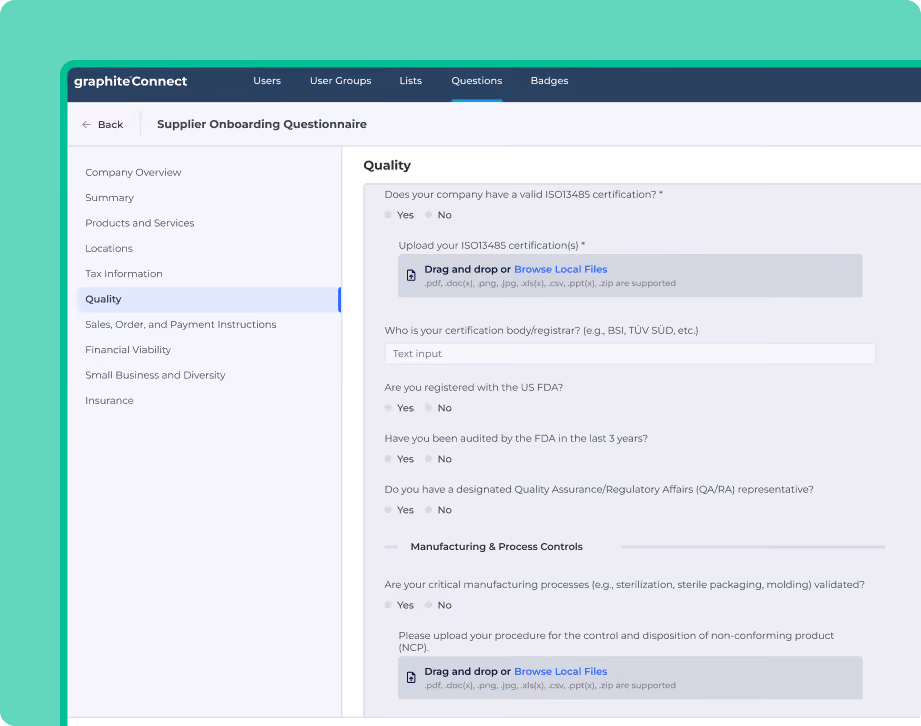Click the certification body text input field
Image resolution: width=921 pixels, height=726 pixels.
(x=630, y=354)
